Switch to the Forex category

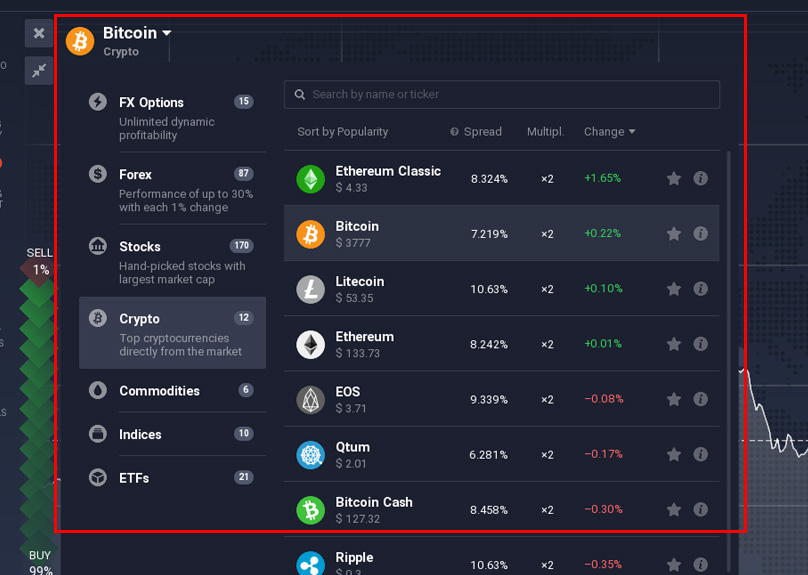coord(172,189)
